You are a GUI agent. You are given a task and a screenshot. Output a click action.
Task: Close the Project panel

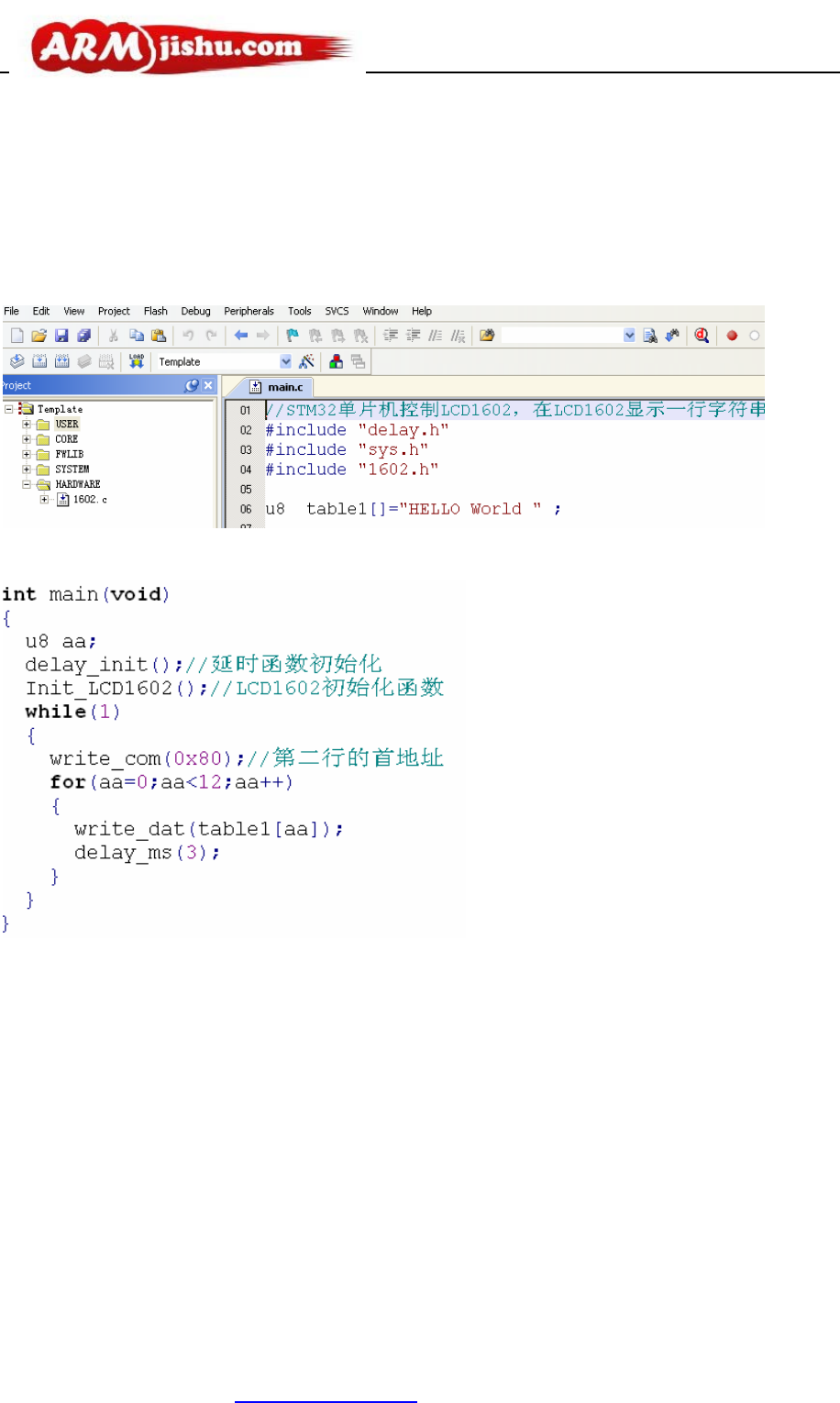pyautogui.click(x=208, y=386)
